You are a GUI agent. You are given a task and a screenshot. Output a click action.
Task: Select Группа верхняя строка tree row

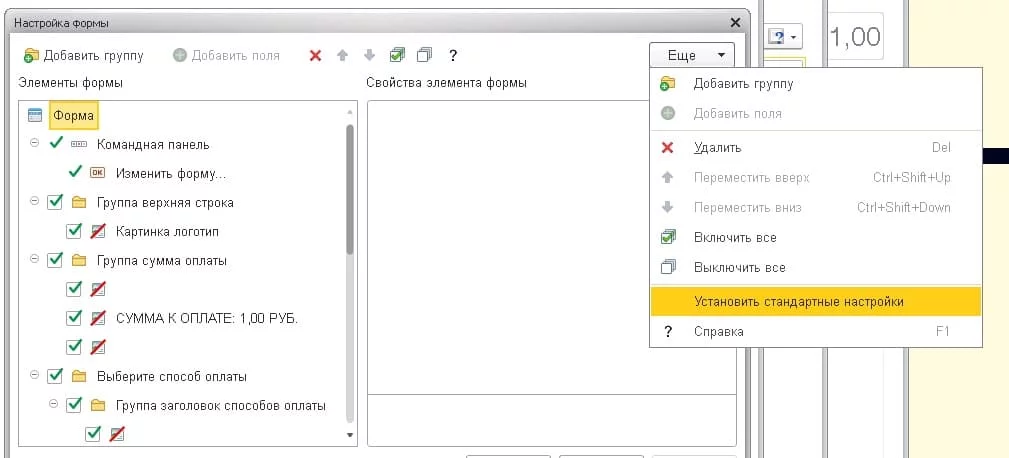pos(165,203)
